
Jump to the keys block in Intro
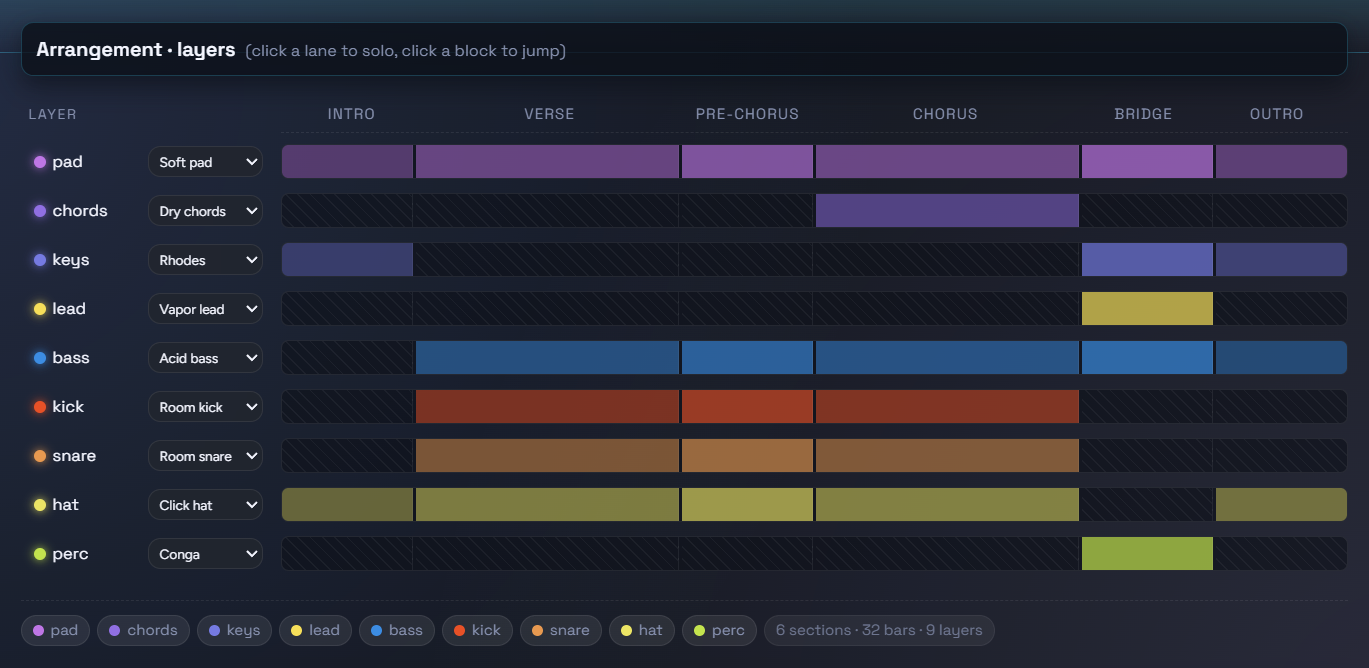pos(347,260)
